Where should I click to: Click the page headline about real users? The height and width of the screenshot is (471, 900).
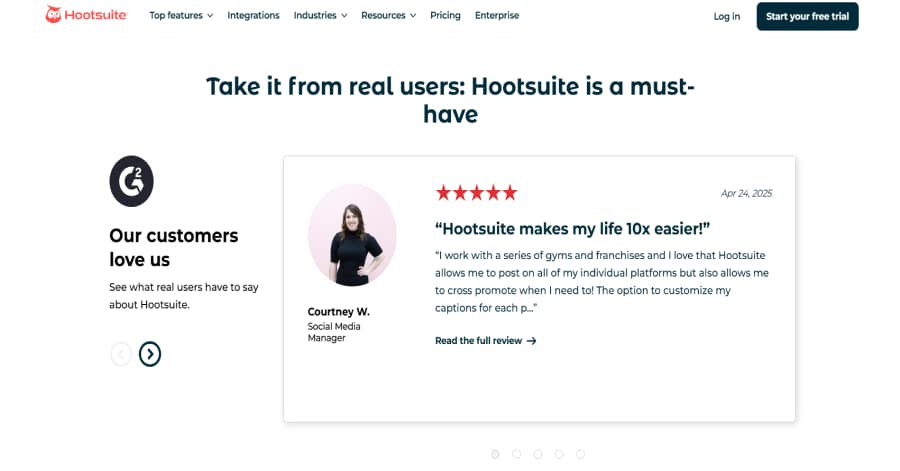(x=451, y=100)
